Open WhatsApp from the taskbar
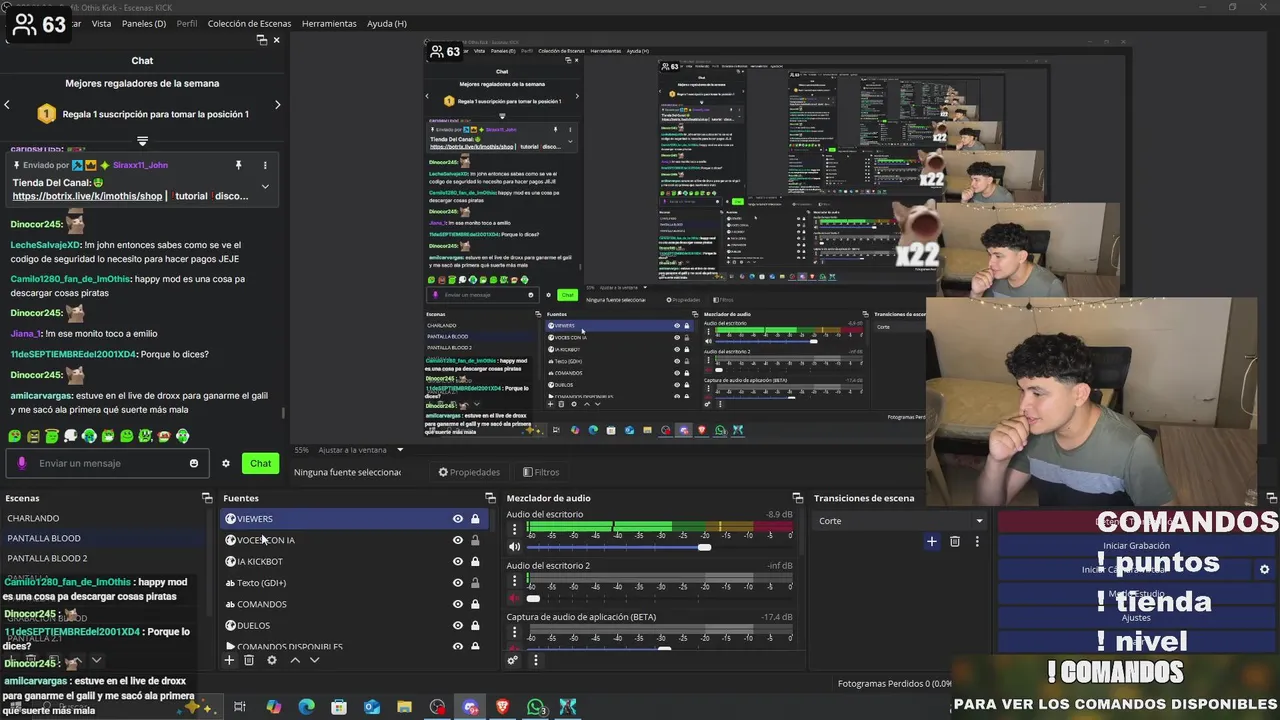 point(536,707)
